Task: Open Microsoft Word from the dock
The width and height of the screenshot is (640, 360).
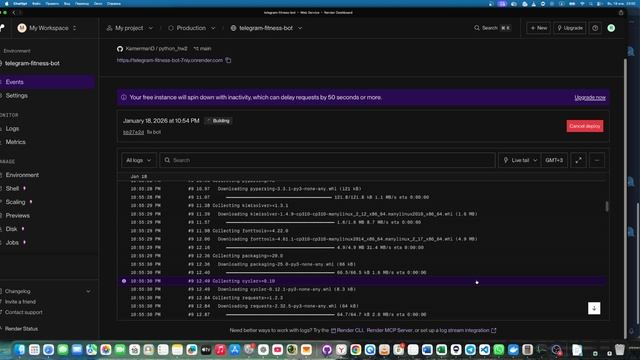Action: click(x=427, y=350)
